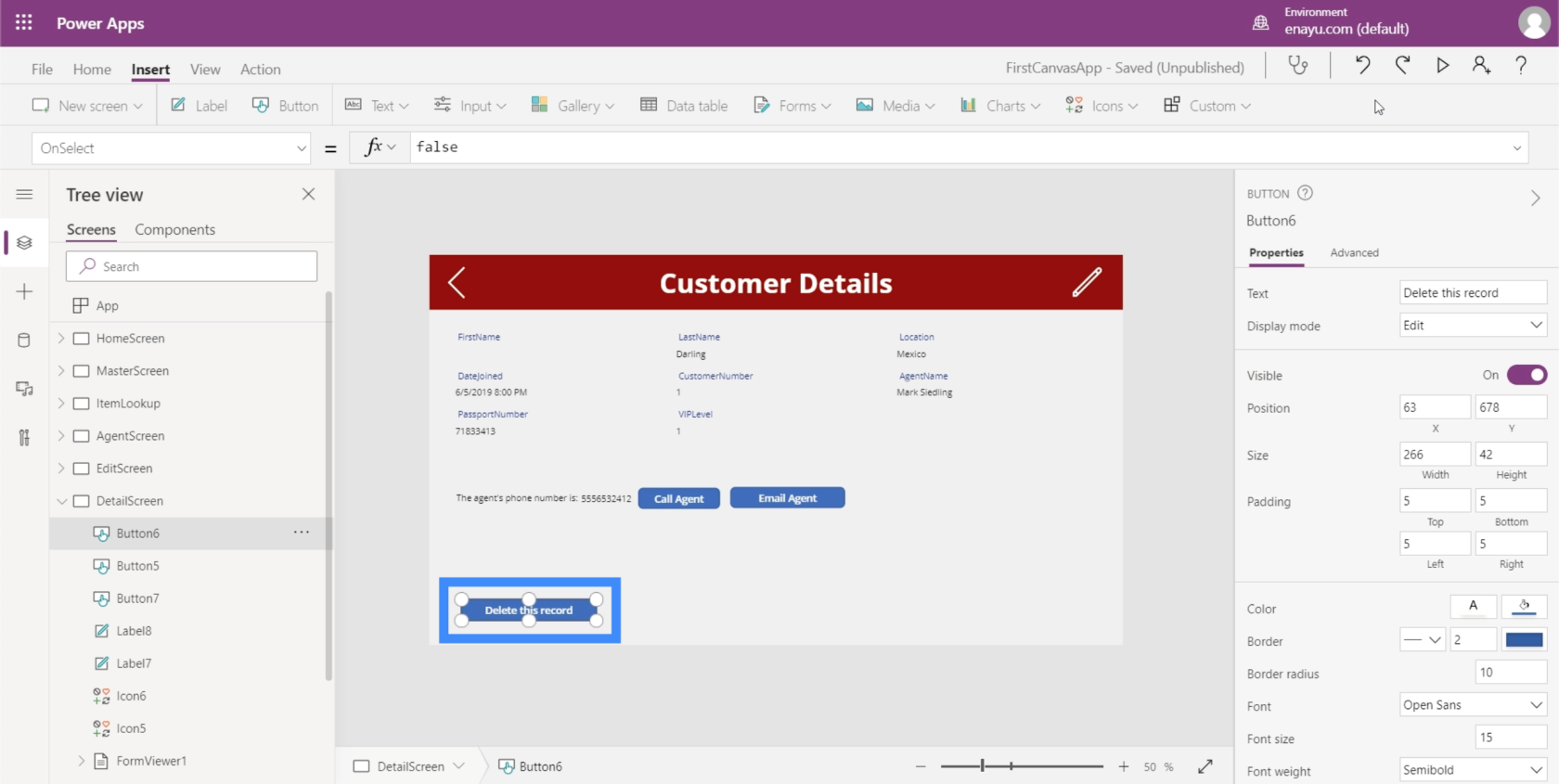The width and height of the screenshot is (1559, 784).
Task: Open the Button help info icon
Action: click(1305, 193)
